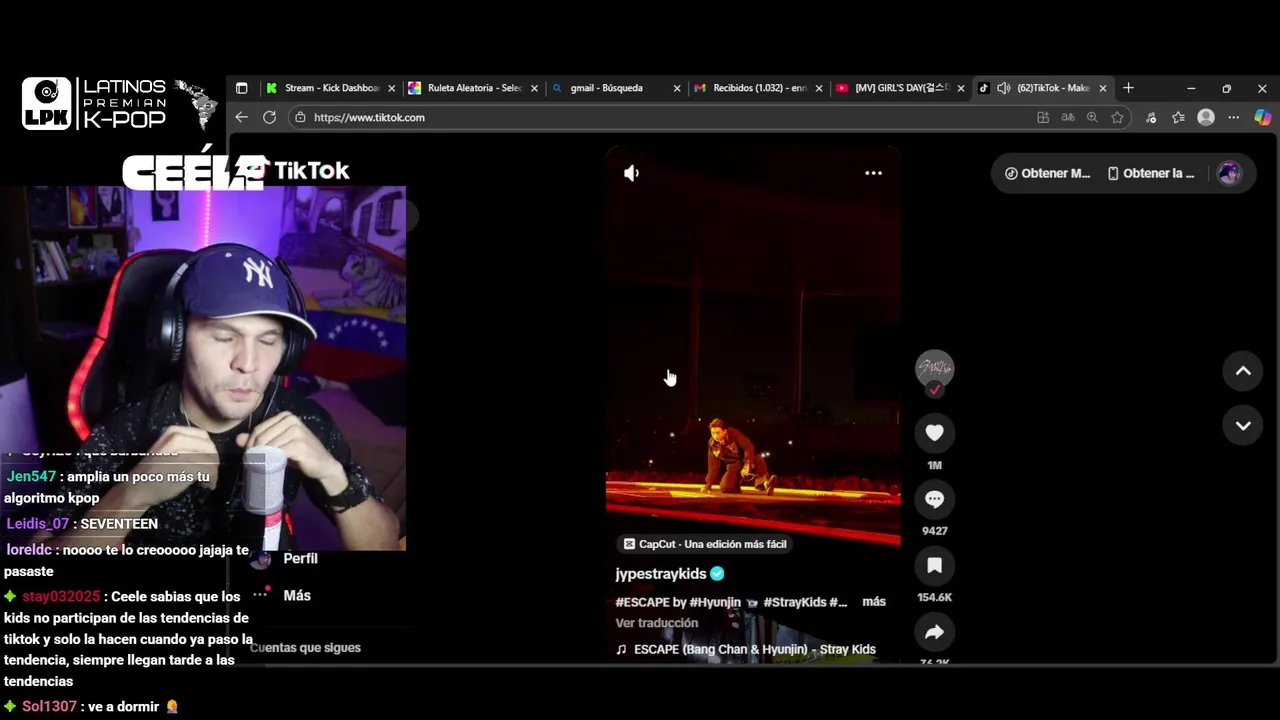Open the #ESCAPE hashtag
The image size is (1280, 720).
point(642,602)
